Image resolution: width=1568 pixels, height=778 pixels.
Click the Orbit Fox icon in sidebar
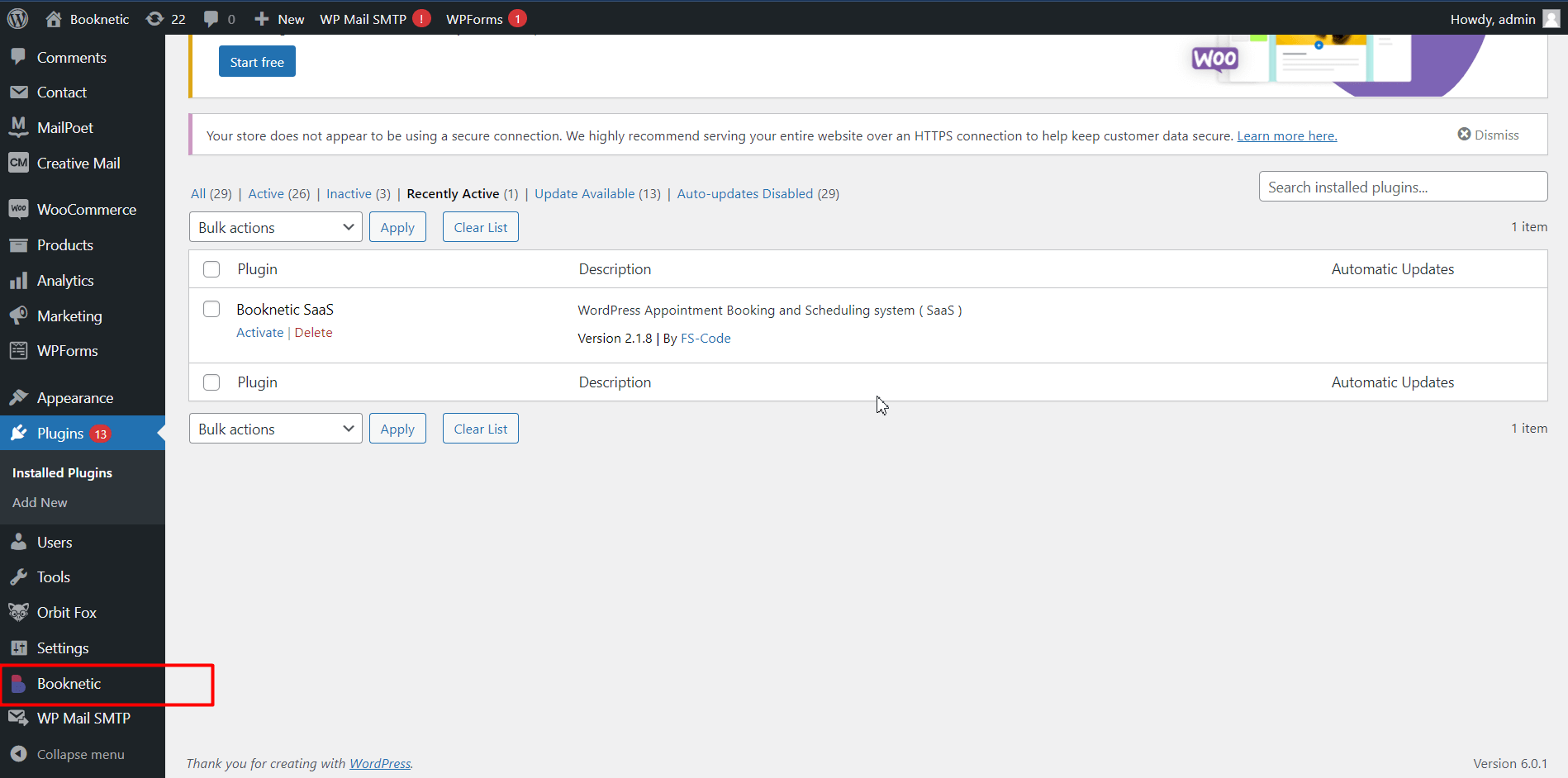click(18, 612)
